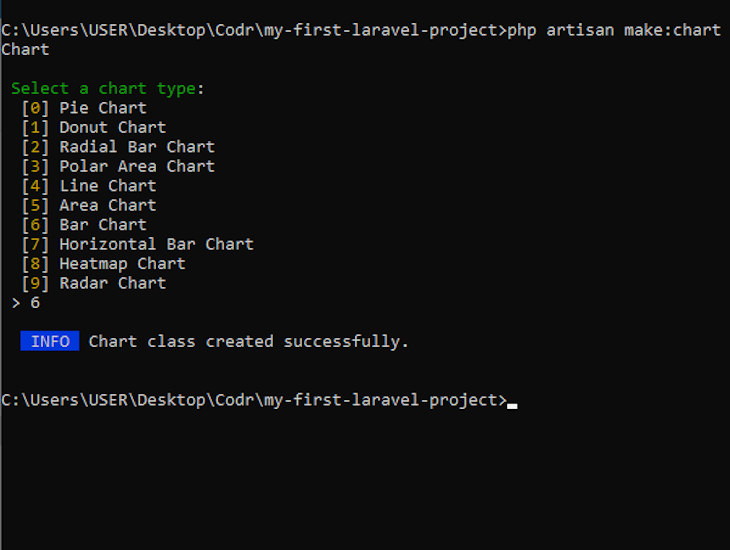Click the blue INFO badge

(x=50, y=342)
